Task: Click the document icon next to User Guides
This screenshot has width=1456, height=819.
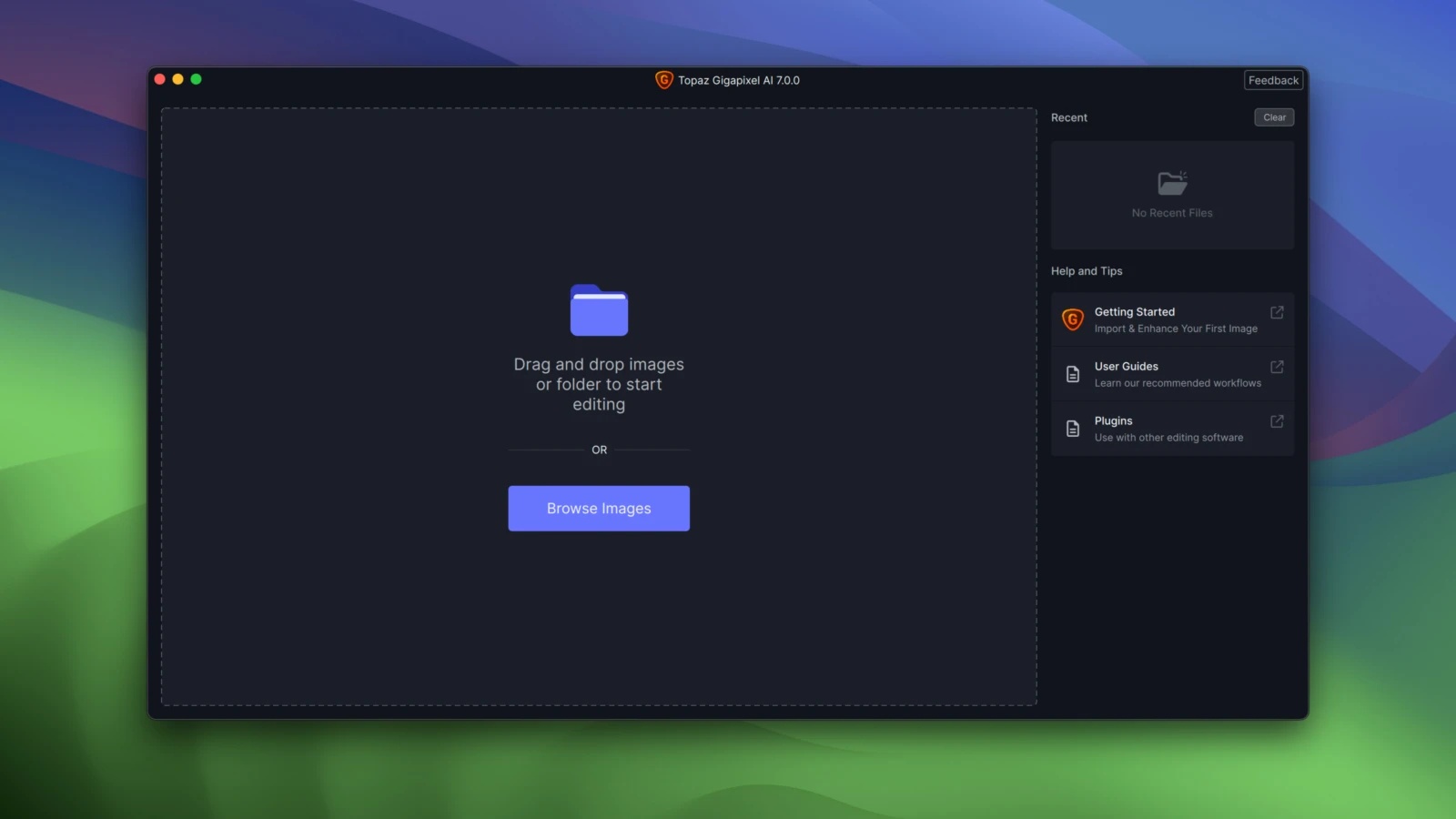Action: click(1073, 374)
